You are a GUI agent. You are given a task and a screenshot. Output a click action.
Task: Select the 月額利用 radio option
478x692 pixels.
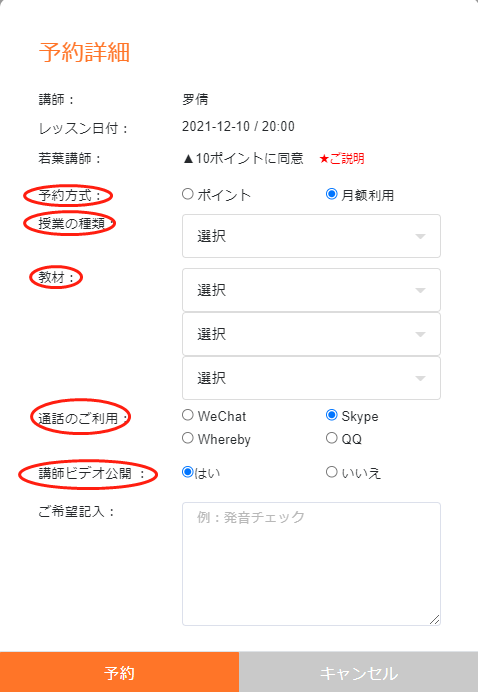pos(331,194)
